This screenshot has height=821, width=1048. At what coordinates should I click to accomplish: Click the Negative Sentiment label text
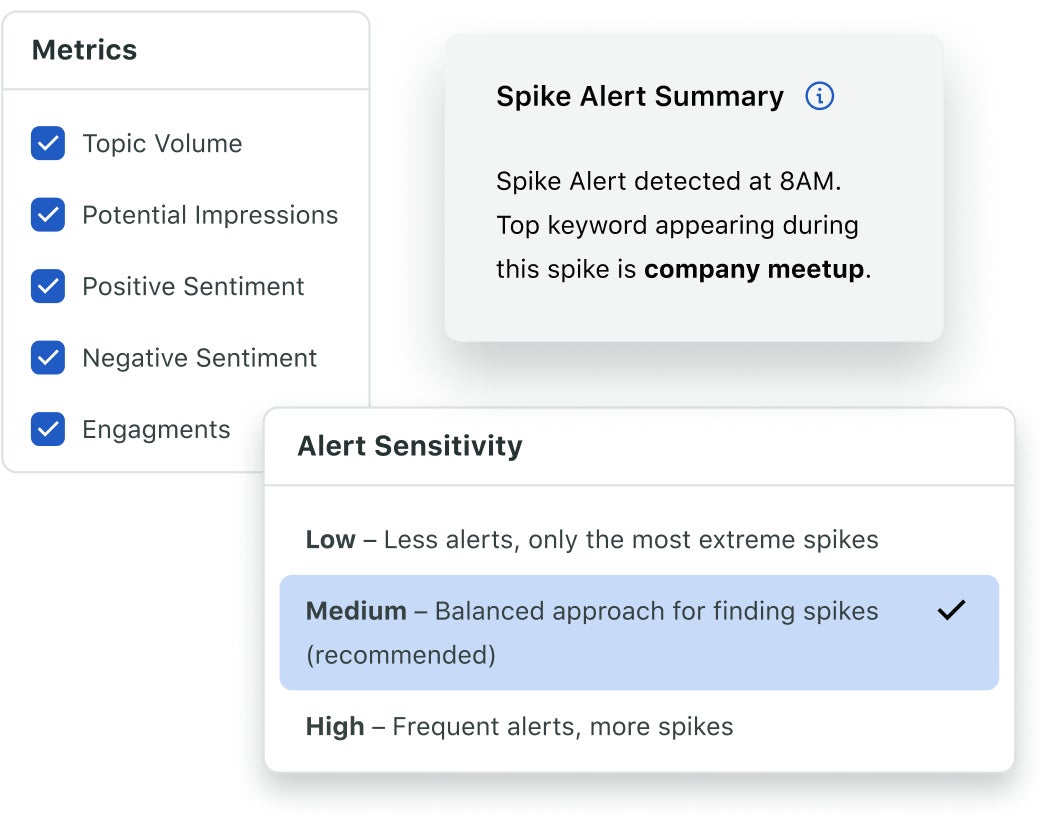point(199,358)
